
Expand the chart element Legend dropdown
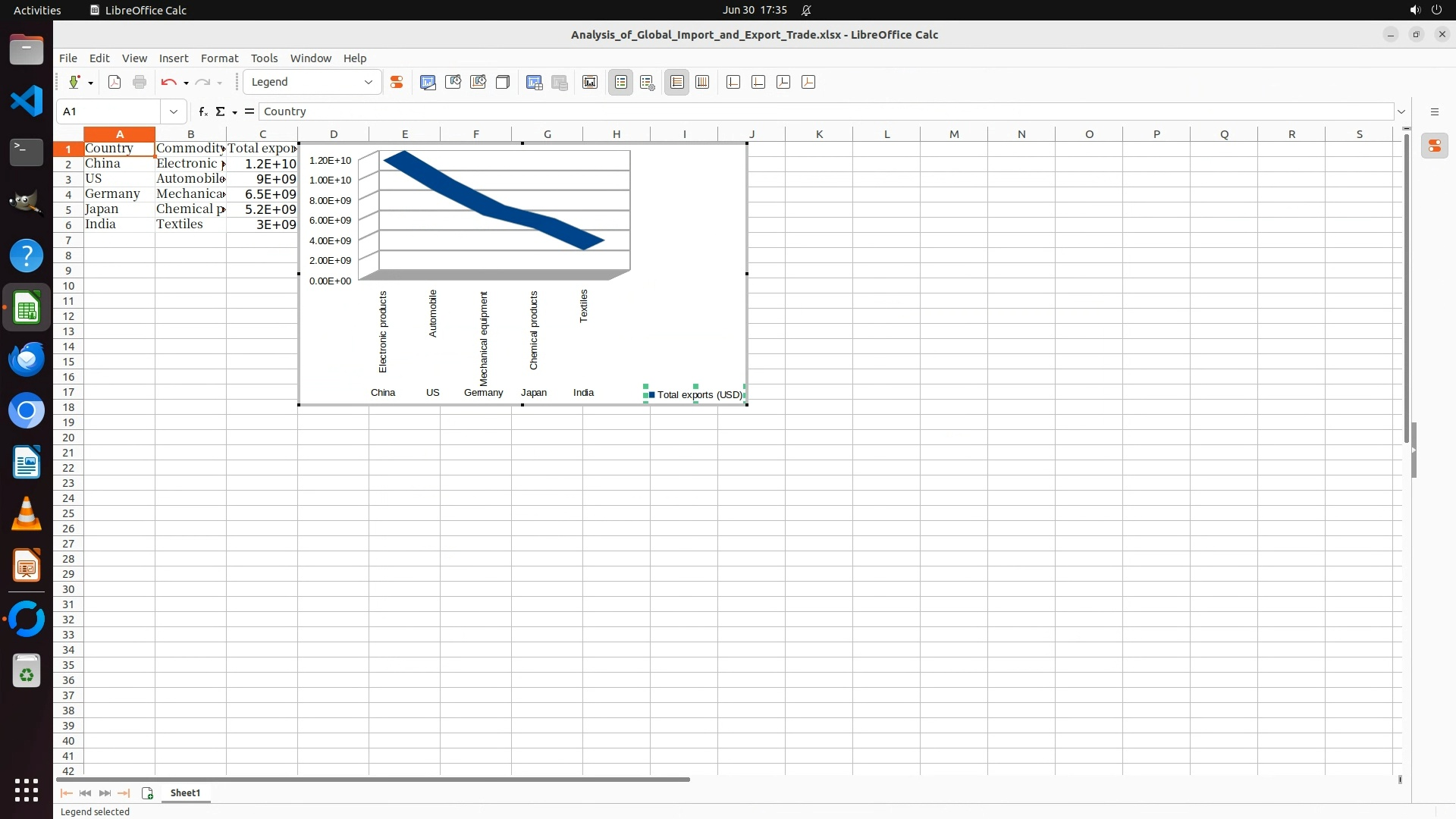[x=369, y=83]
